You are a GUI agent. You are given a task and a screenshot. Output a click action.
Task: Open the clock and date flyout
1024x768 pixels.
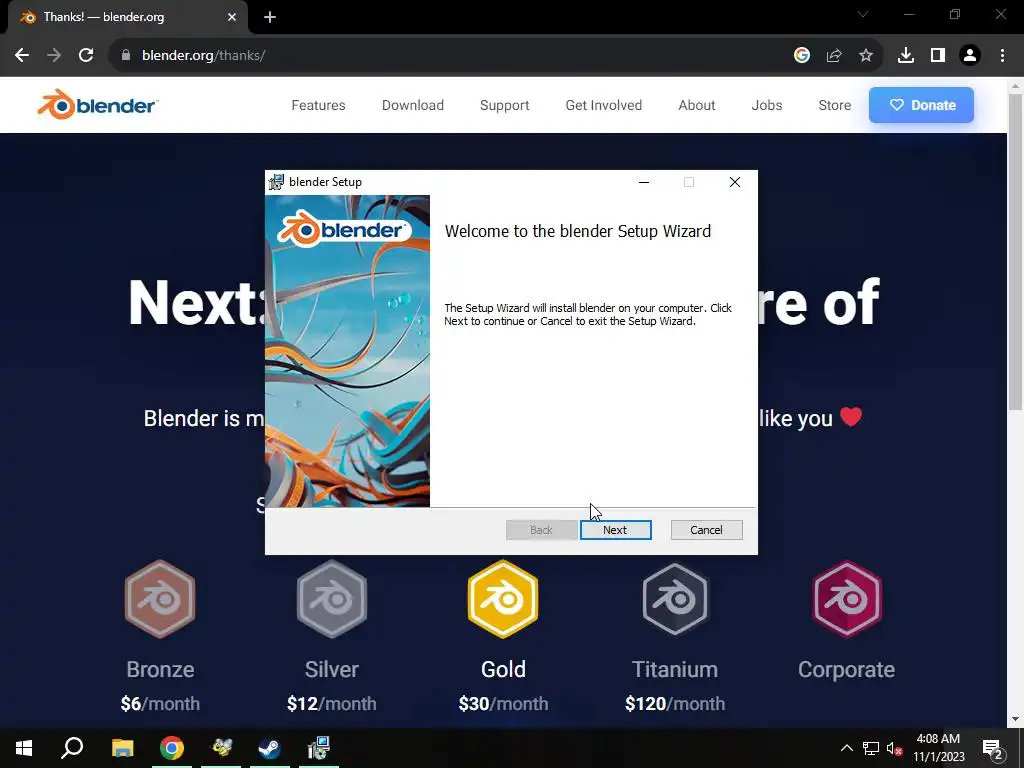coord(938,748)
